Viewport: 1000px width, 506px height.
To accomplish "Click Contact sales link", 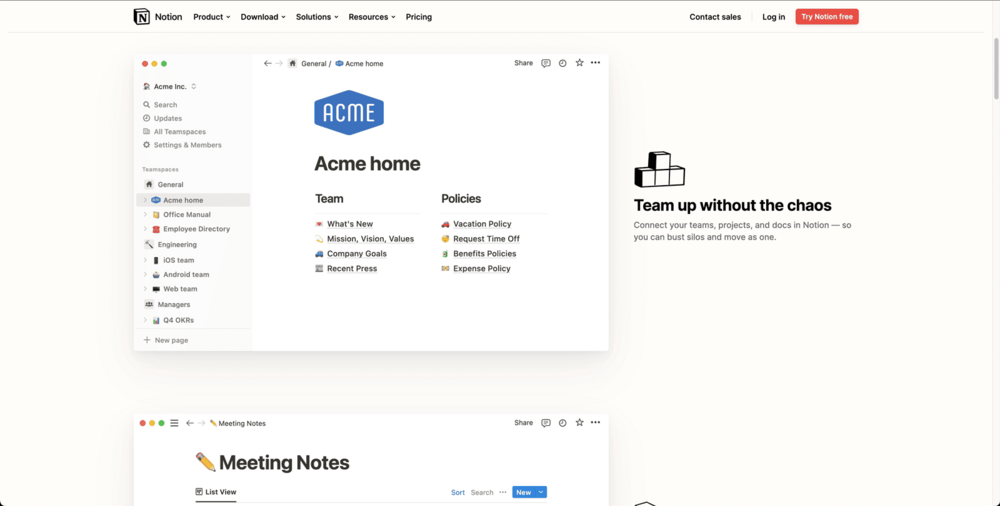I will (x=715, y=17).
